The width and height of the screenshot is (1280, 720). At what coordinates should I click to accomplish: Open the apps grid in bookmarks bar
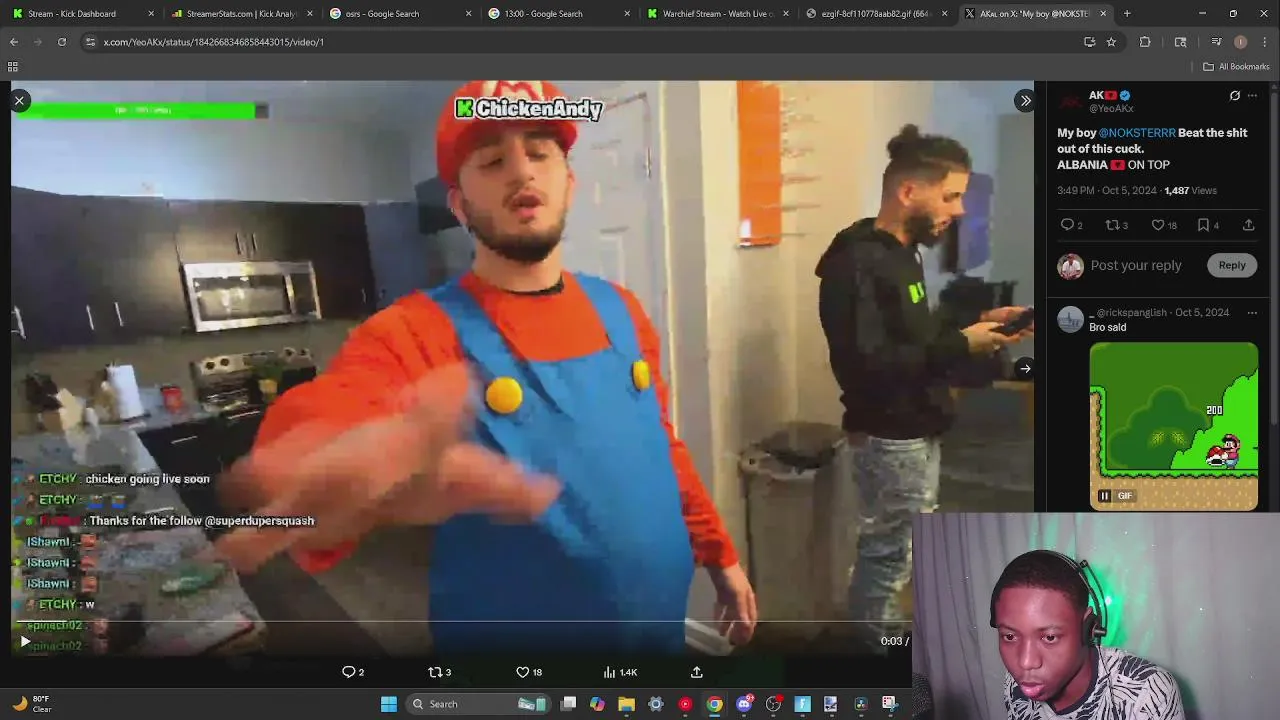pos(13,67)
